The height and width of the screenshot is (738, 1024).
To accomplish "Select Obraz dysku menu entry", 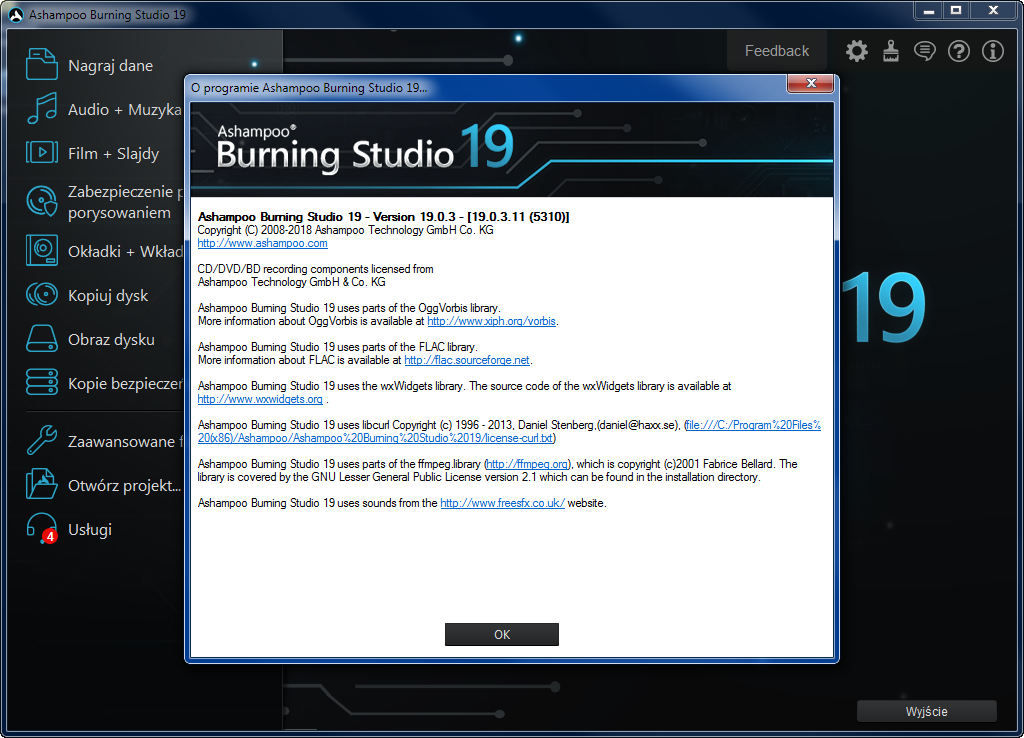I will (x=111, y=340).
